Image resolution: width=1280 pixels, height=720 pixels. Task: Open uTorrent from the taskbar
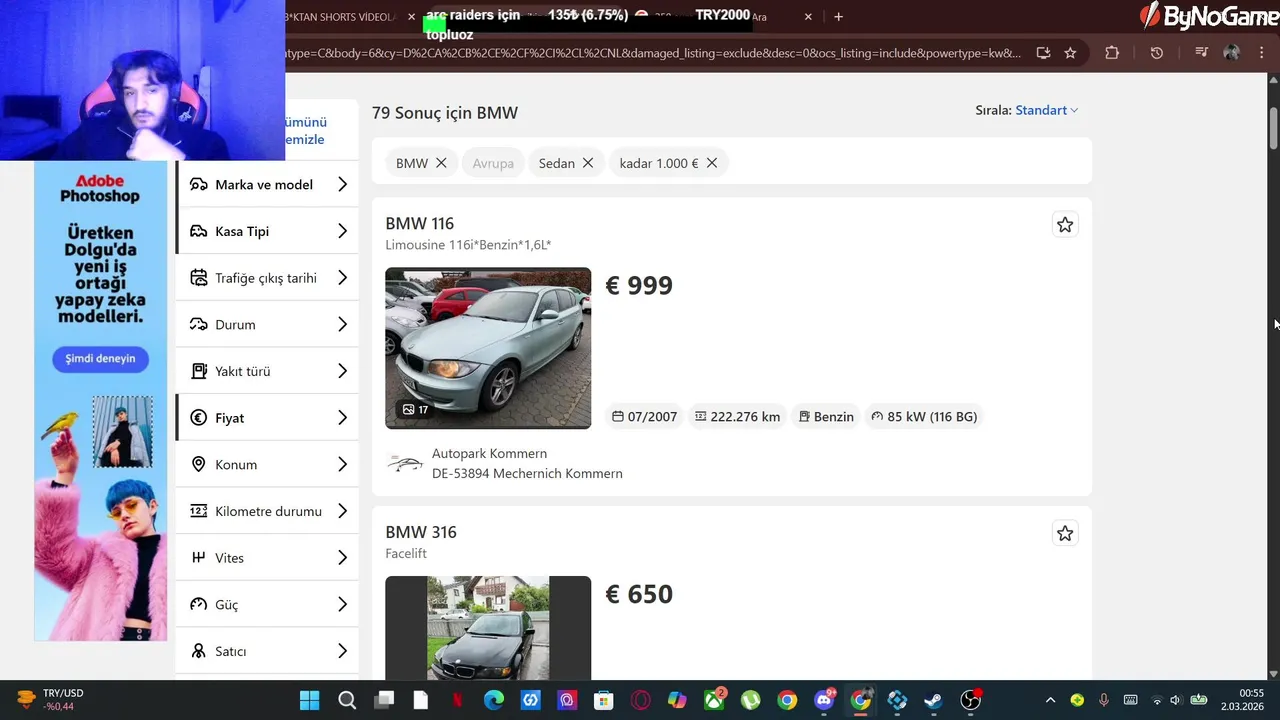coord(751,700)
